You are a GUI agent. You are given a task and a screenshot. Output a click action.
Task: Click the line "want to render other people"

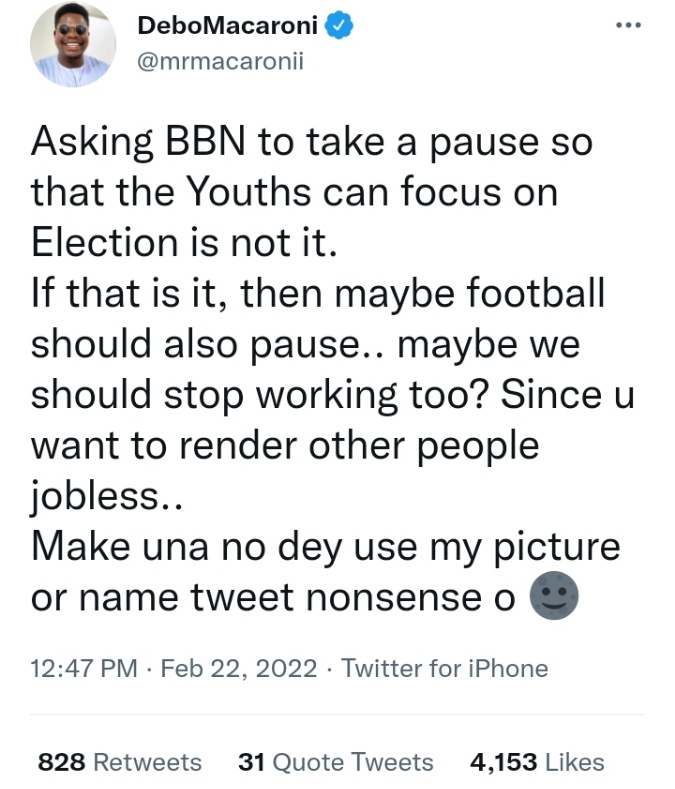(285, 445)
